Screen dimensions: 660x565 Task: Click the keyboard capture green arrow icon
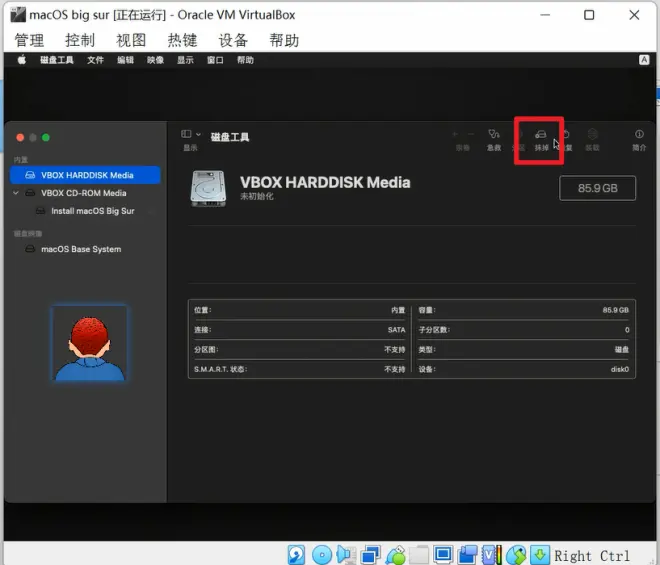(x=540, y=555)
